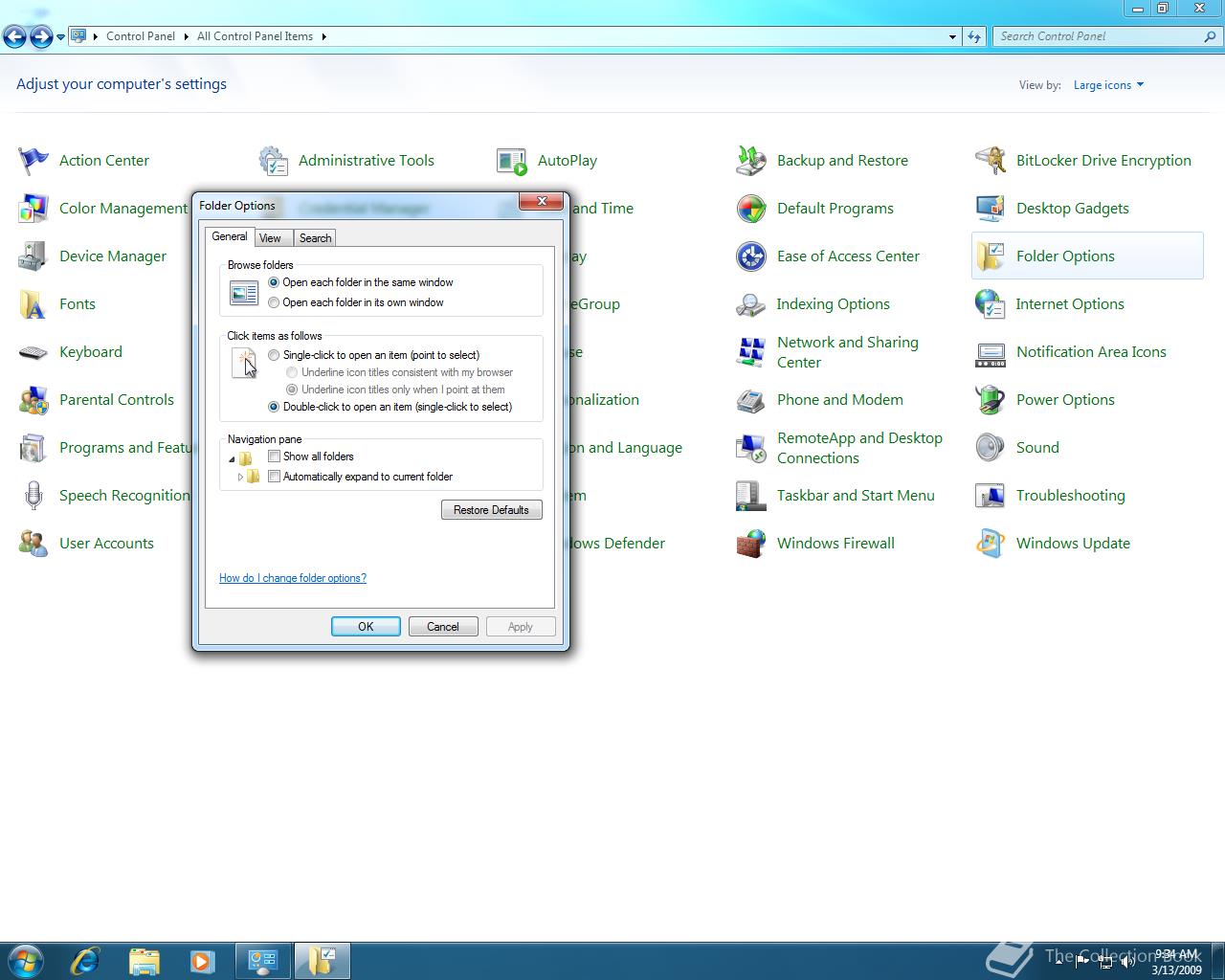The height and width of the screenshot is (980, 1225).
Task: Open the Indexing Options icon
Action: [x=751, y=304]
